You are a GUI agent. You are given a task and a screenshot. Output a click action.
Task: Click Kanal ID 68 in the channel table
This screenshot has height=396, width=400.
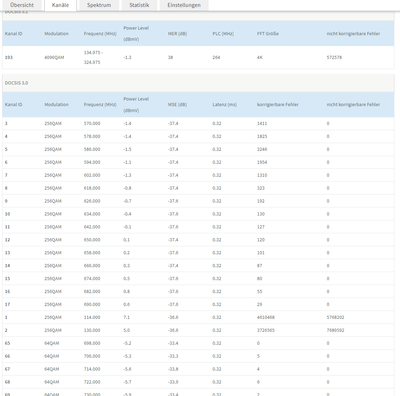pos(7,382)
